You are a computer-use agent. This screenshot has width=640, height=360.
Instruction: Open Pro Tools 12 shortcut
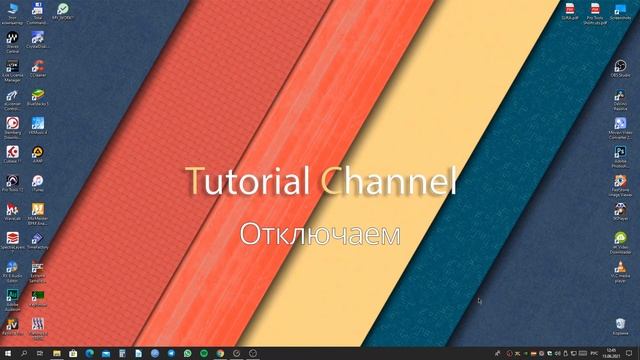pos(13,183)
